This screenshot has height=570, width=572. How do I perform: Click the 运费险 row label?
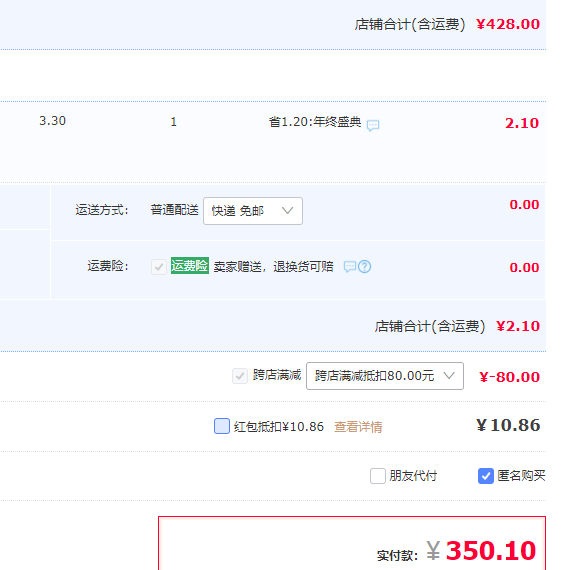point(108,266)
